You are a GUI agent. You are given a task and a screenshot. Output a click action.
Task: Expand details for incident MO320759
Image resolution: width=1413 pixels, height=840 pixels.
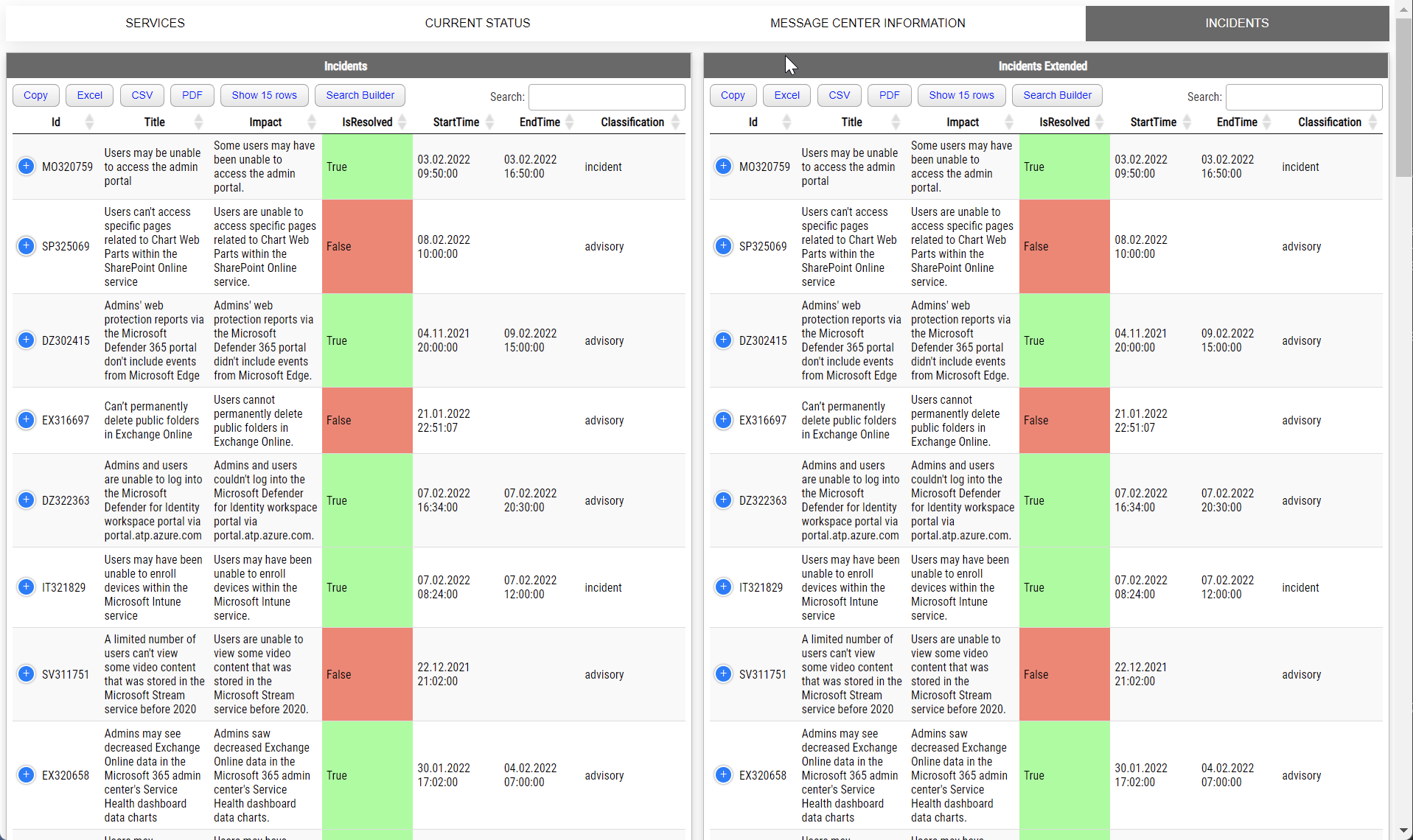coord(27,167)
